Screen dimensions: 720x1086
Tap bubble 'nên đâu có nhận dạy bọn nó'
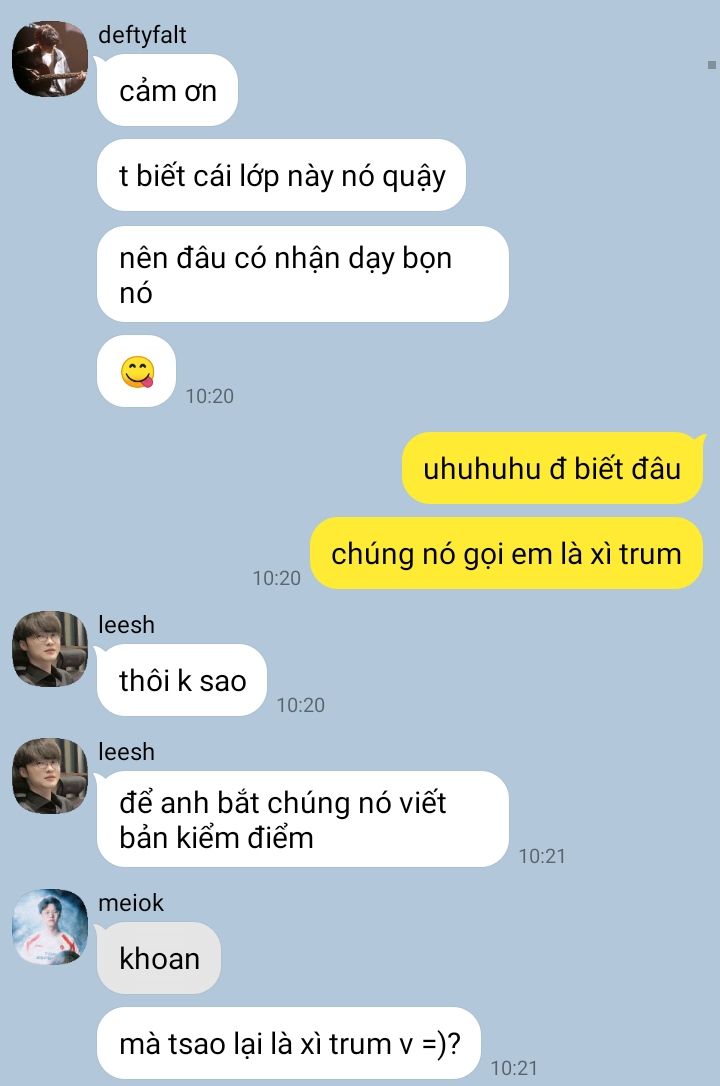[303, 274]
